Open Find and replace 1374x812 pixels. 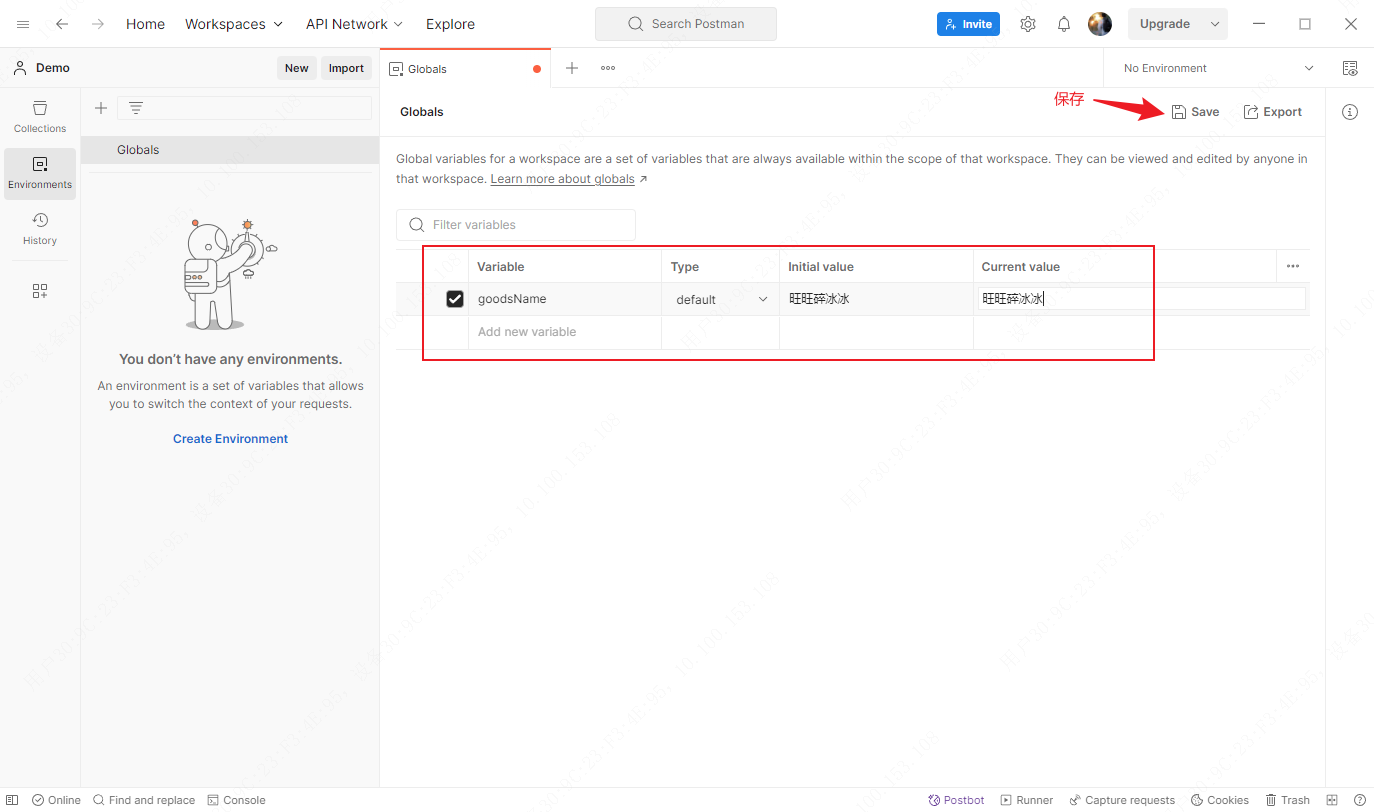pyautogui.click(x=144, y=800)
